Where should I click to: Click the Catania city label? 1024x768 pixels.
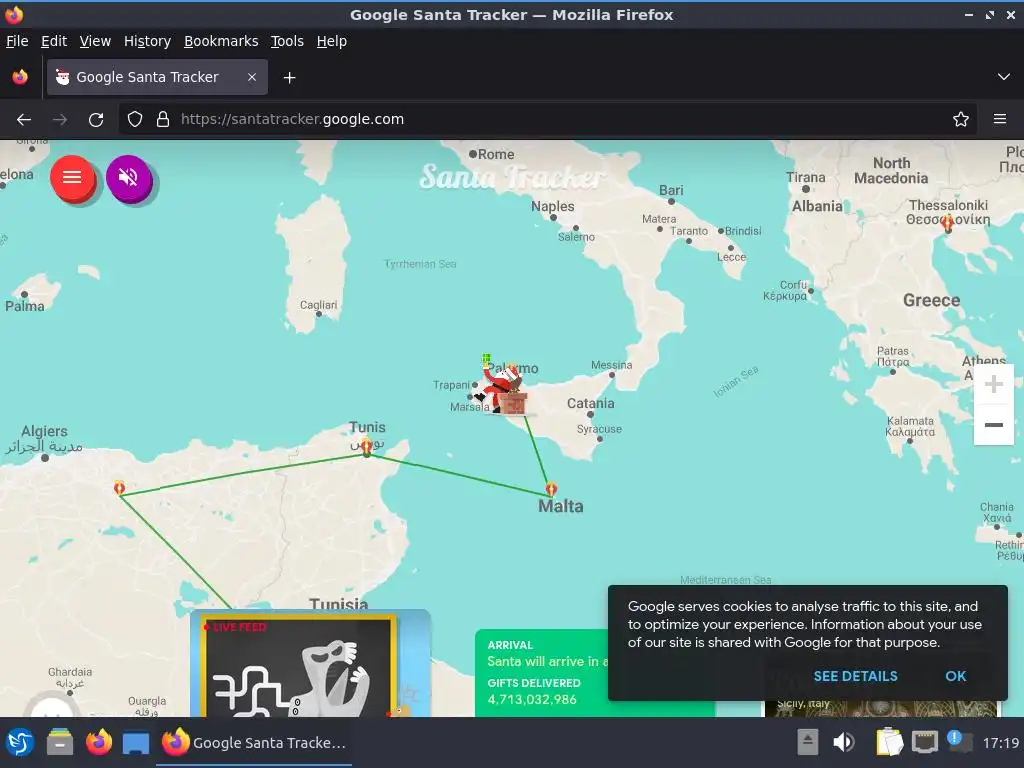click(590, 404)
